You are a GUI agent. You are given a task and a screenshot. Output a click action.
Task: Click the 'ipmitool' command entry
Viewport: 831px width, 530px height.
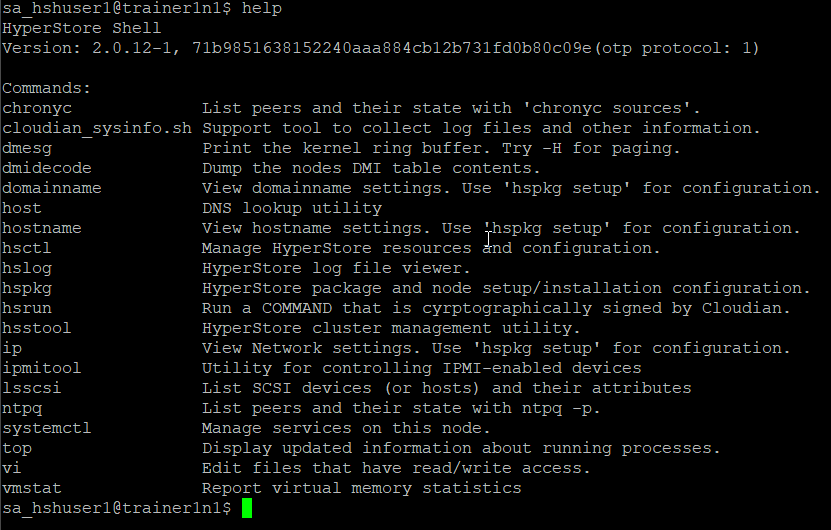pos(42,368)
